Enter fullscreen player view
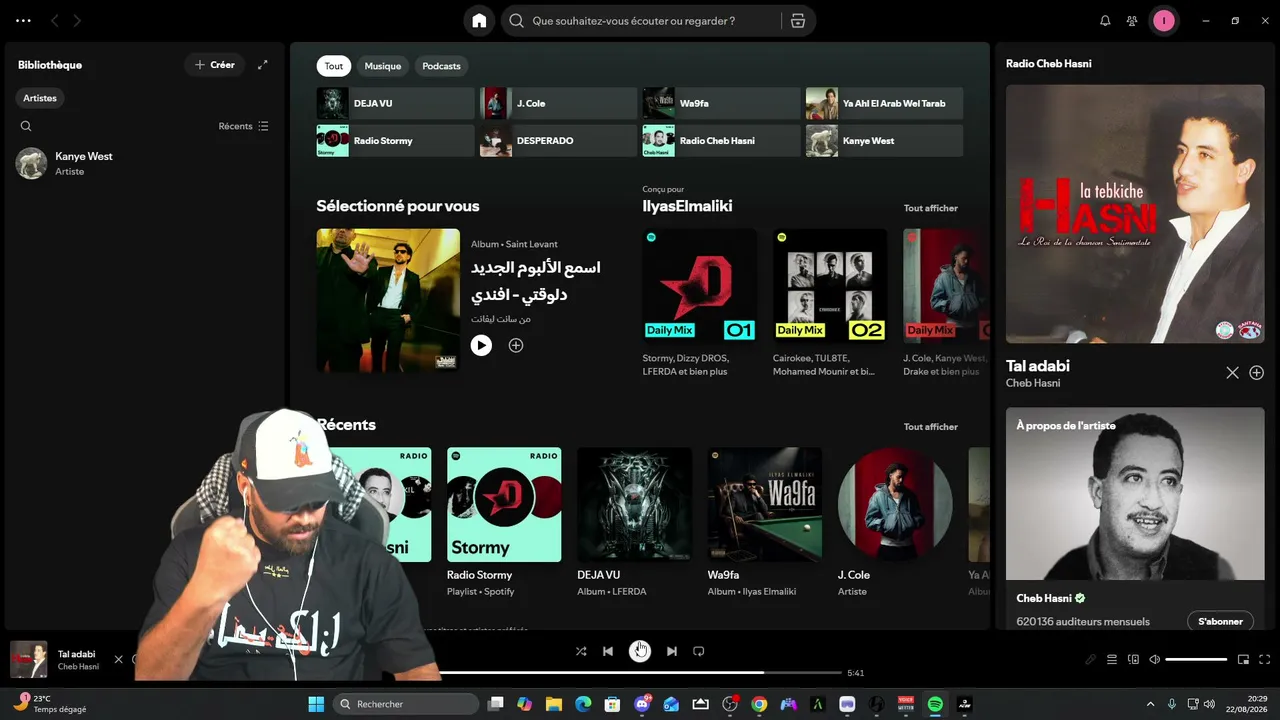 click(x=1265, y=660)
